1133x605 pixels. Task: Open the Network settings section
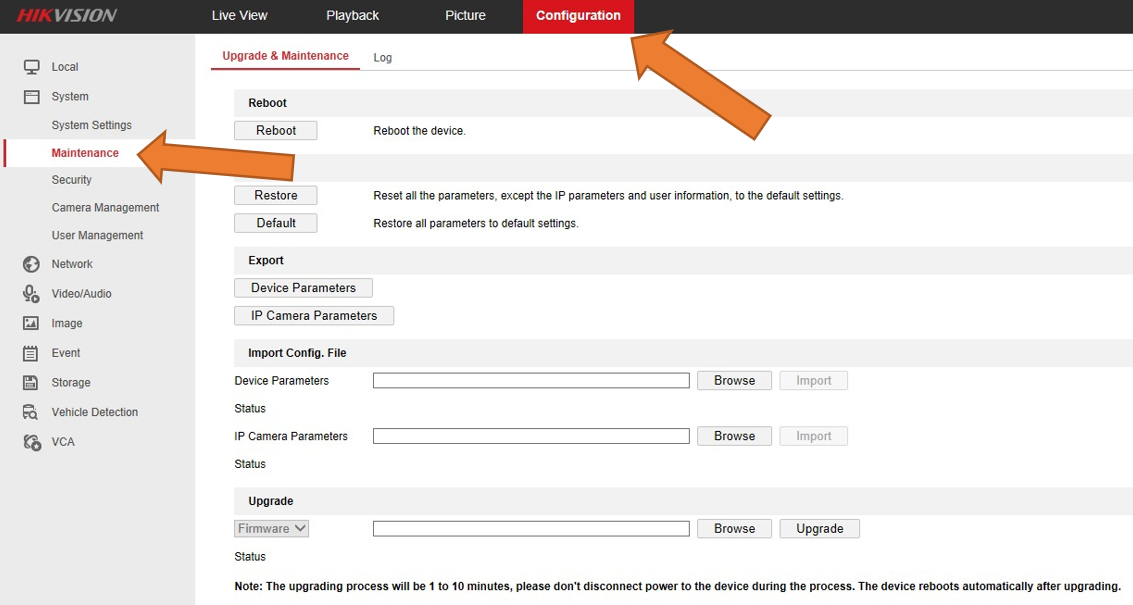[71, 263]
